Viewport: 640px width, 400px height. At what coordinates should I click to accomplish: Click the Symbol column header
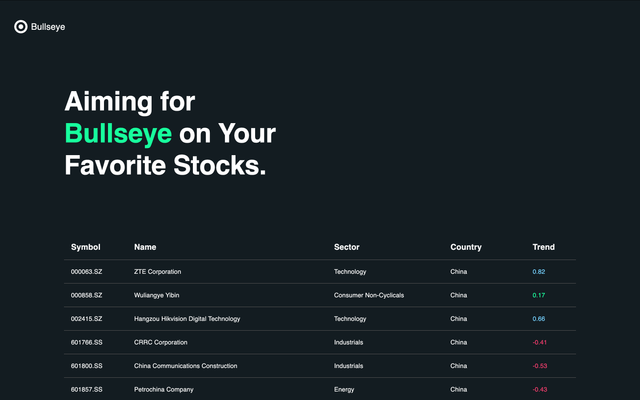(86, 247)
